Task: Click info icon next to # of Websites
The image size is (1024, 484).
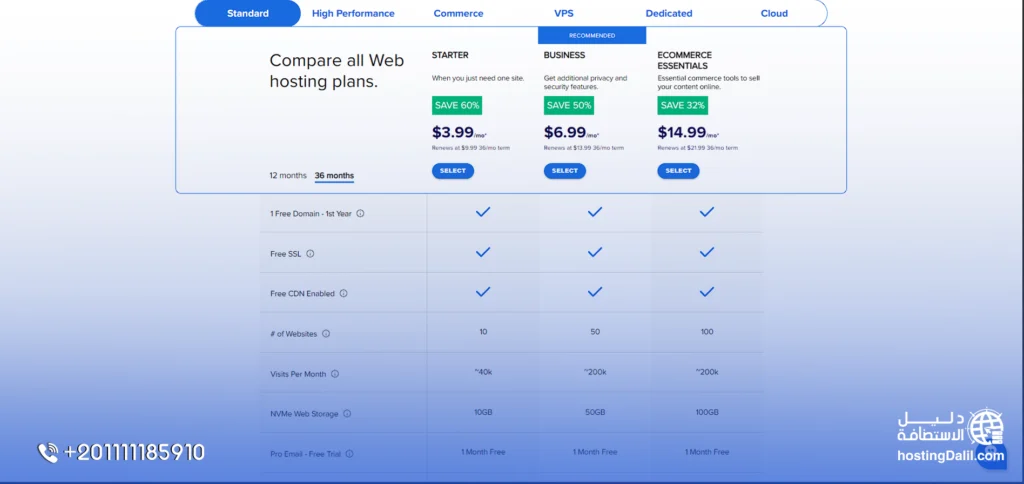Action: point(326,334)
